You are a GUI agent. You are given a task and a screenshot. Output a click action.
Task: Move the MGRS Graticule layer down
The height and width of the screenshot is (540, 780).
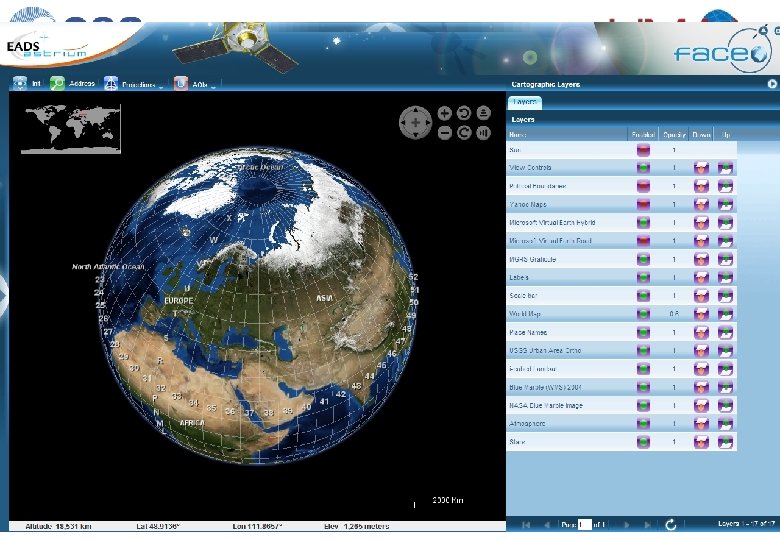tap(701, 259)
